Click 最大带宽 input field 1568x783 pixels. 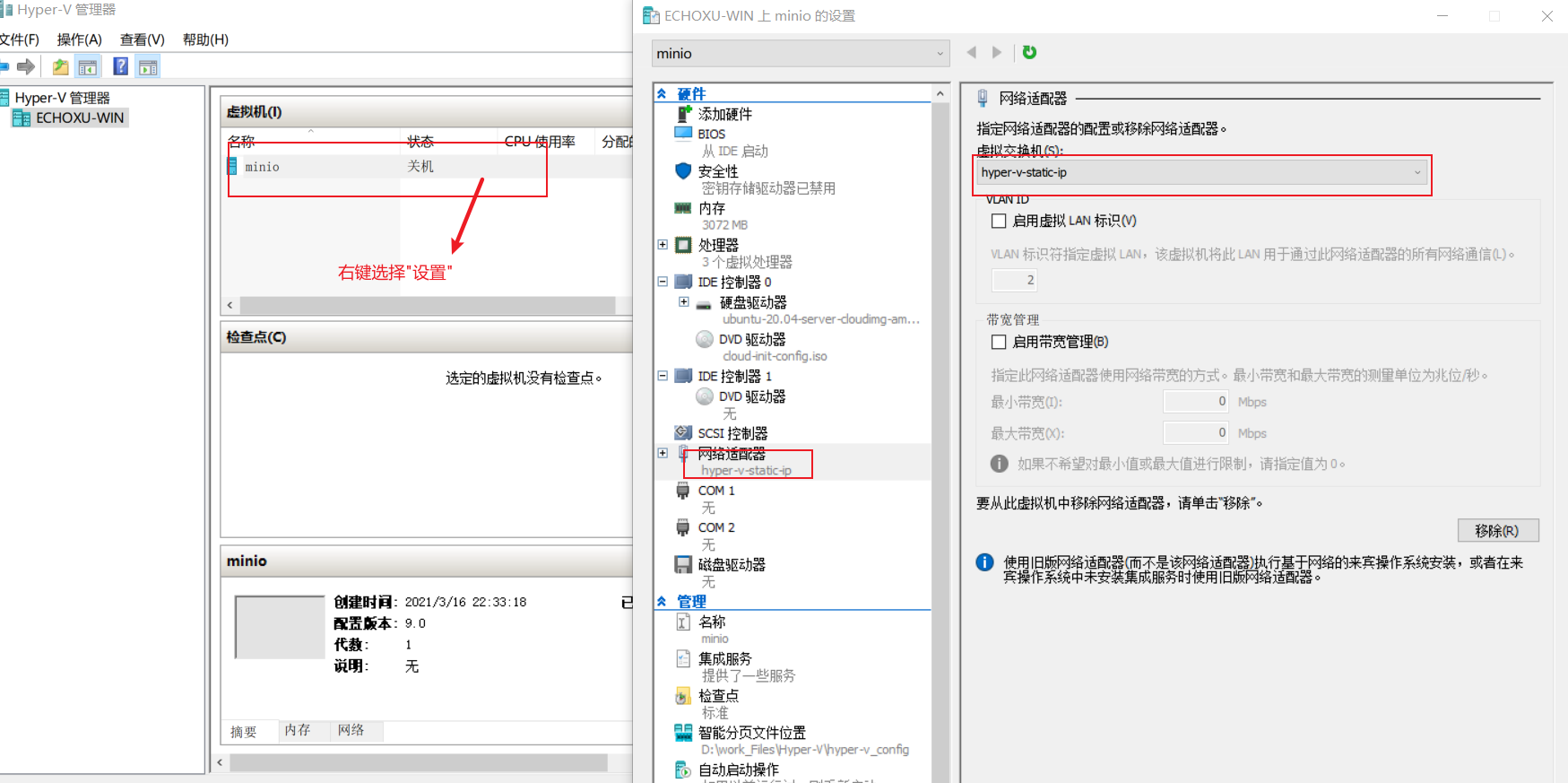(x=1195, y=433)
